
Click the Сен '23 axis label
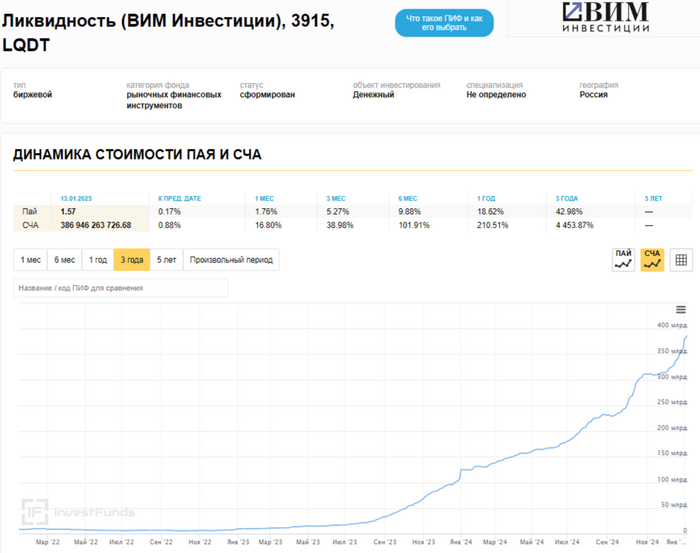pyautogui.click(x=385, y=542)
